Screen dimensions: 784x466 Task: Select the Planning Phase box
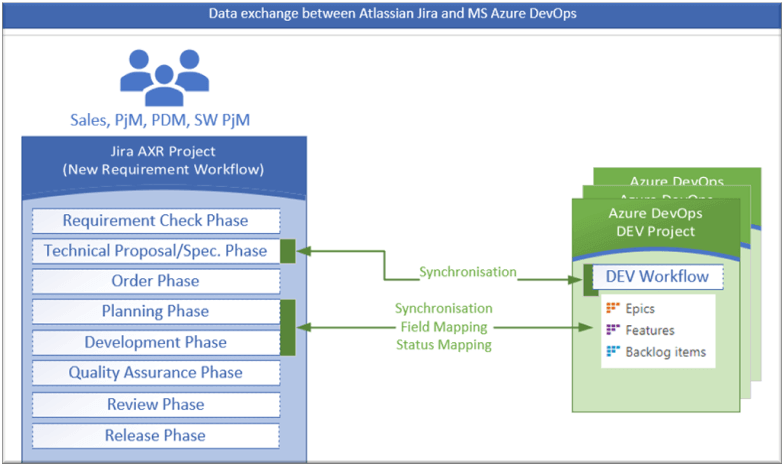point(155,311)
